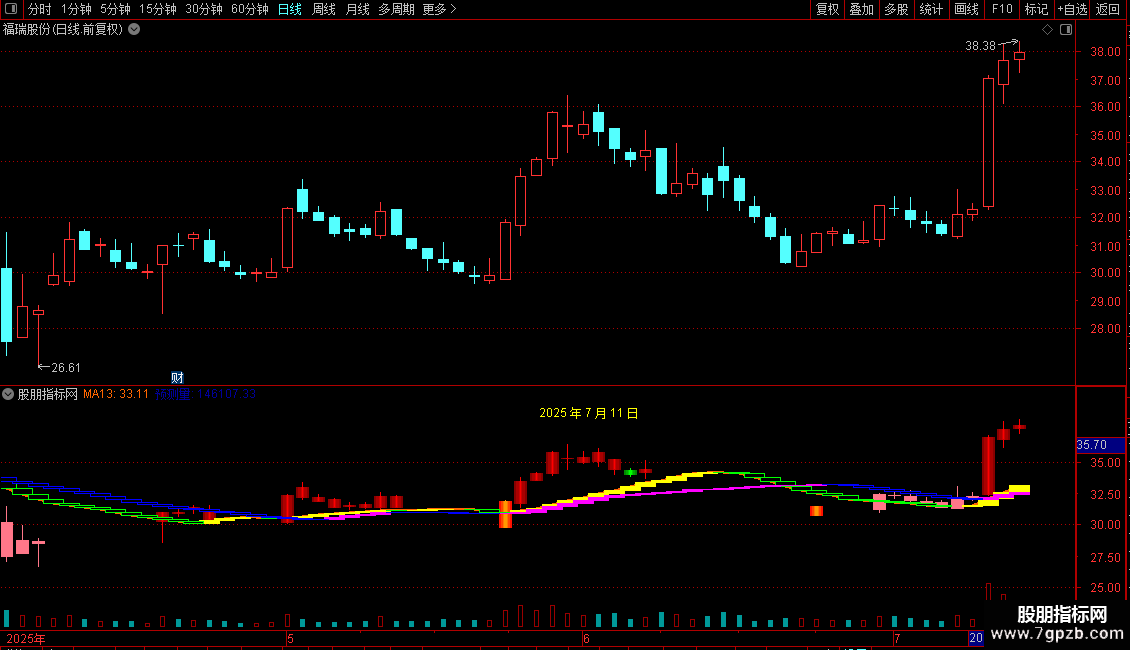
Task: Click the 叠加 overlay button
Action: 861,9
